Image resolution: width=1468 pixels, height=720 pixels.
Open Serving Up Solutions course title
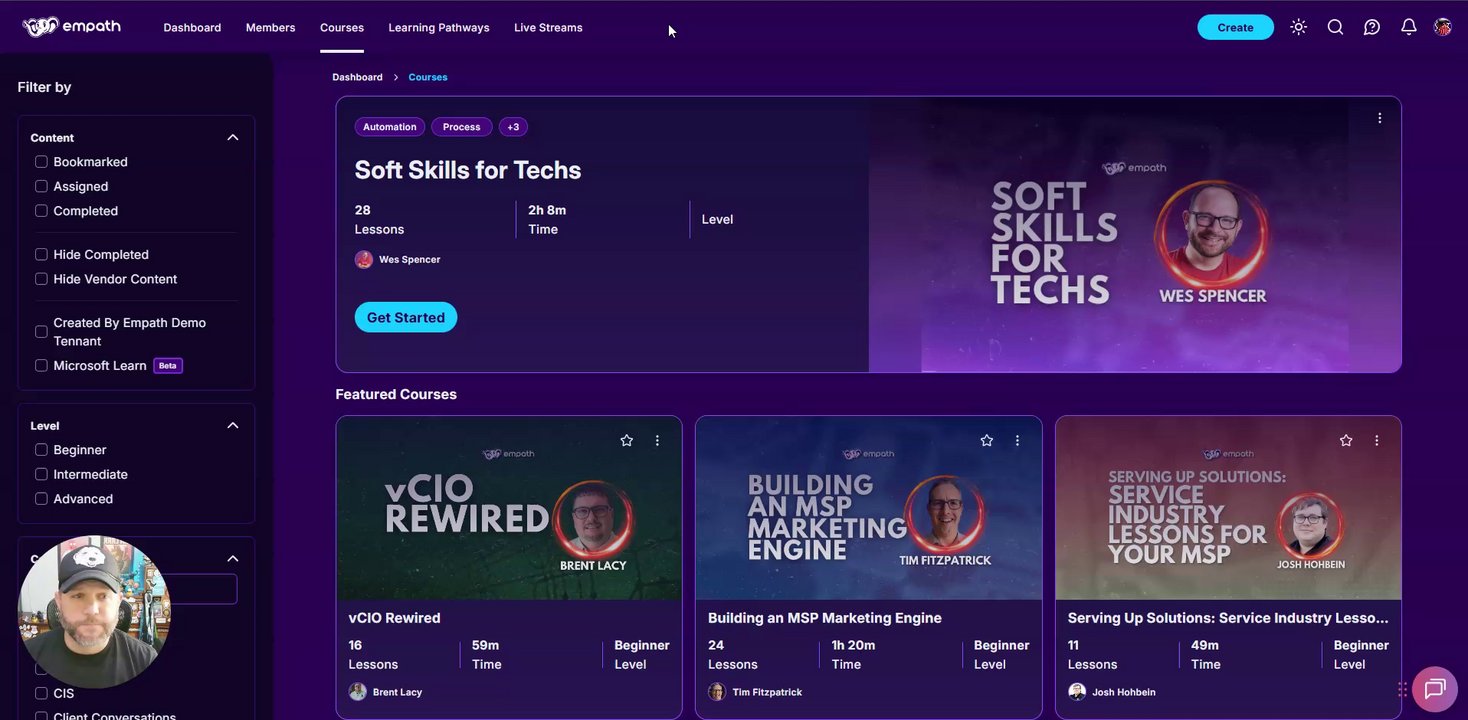point(1228,618)
